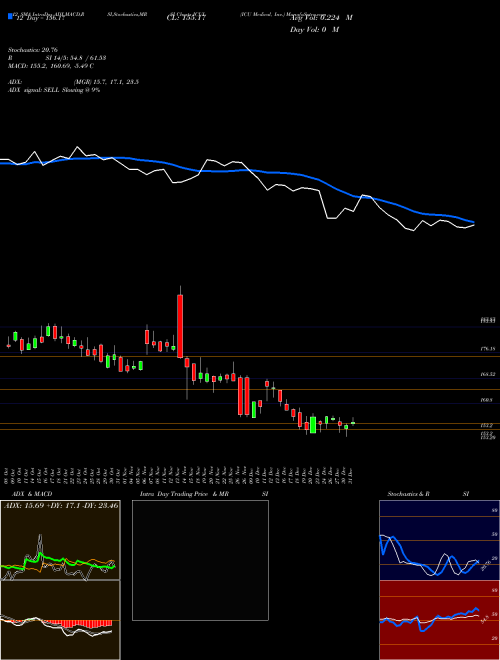Click the tallest red candlestick in November
This screenshot has height=660, width=500.
click(180, 326)
